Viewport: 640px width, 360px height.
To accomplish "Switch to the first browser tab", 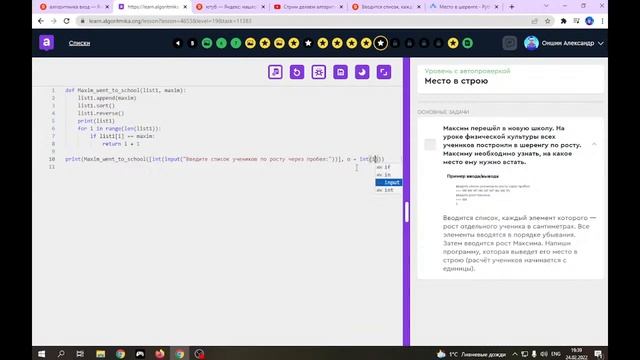I will coord(75,7).
